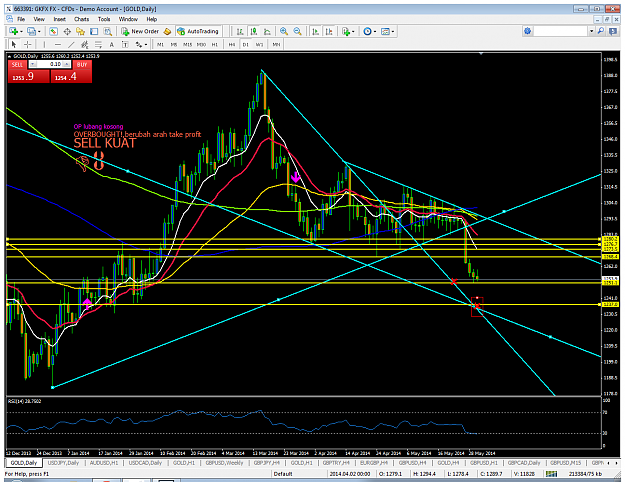Viewport: 625px width, 482px height.
Task: Select the vertical line drawing tool
Action: point(44,44)
